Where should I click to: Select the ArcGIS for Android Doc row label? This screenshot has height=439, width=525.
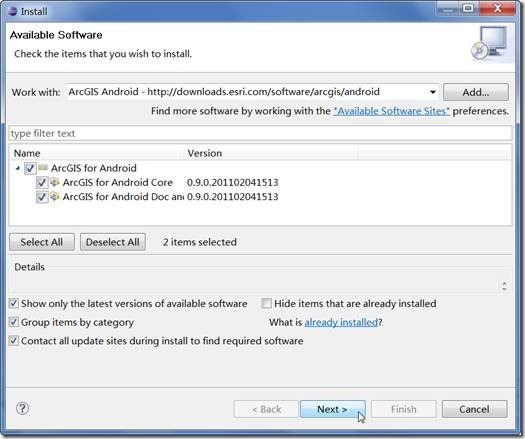pos(123,197)
